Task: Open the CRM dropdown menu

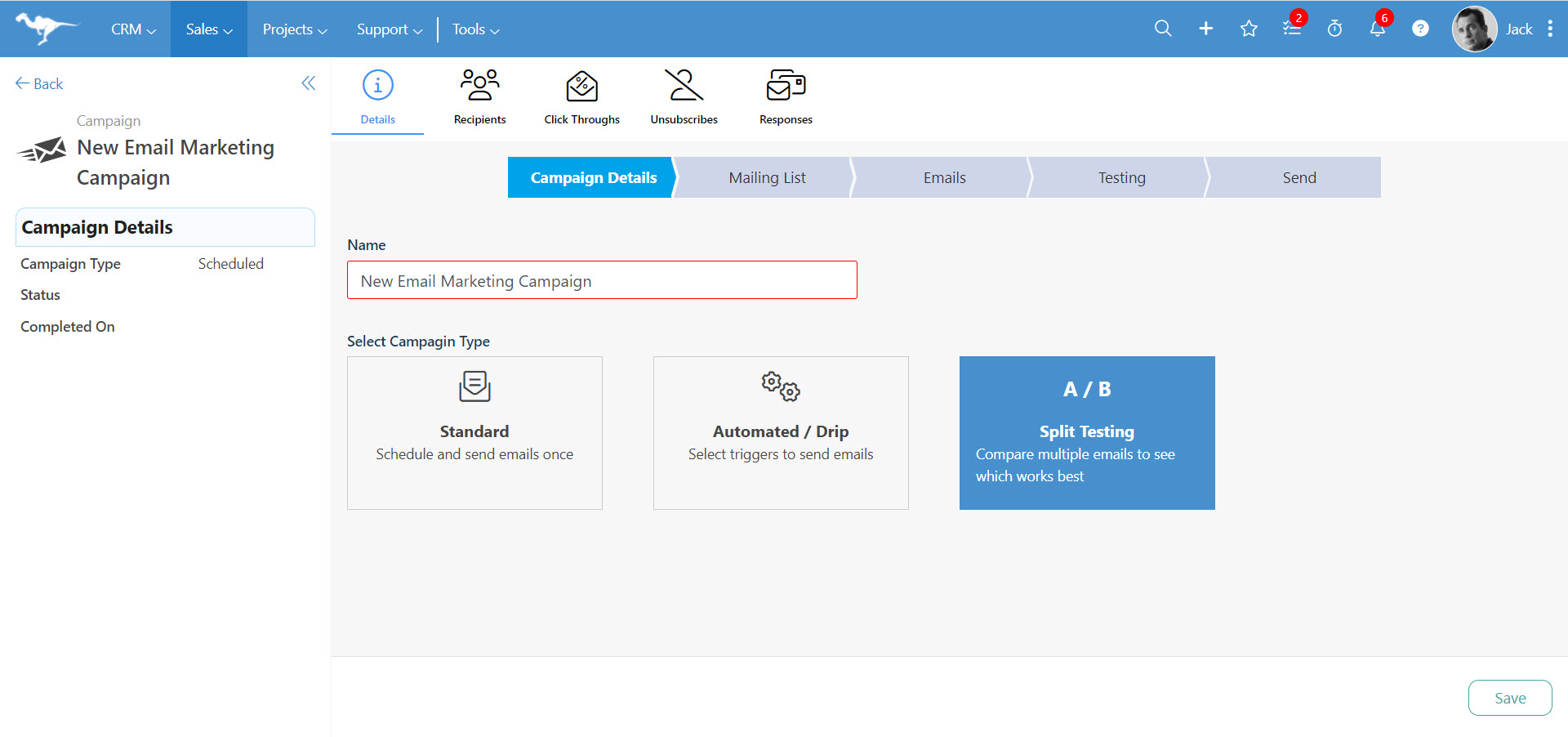Action: [133, 29]
